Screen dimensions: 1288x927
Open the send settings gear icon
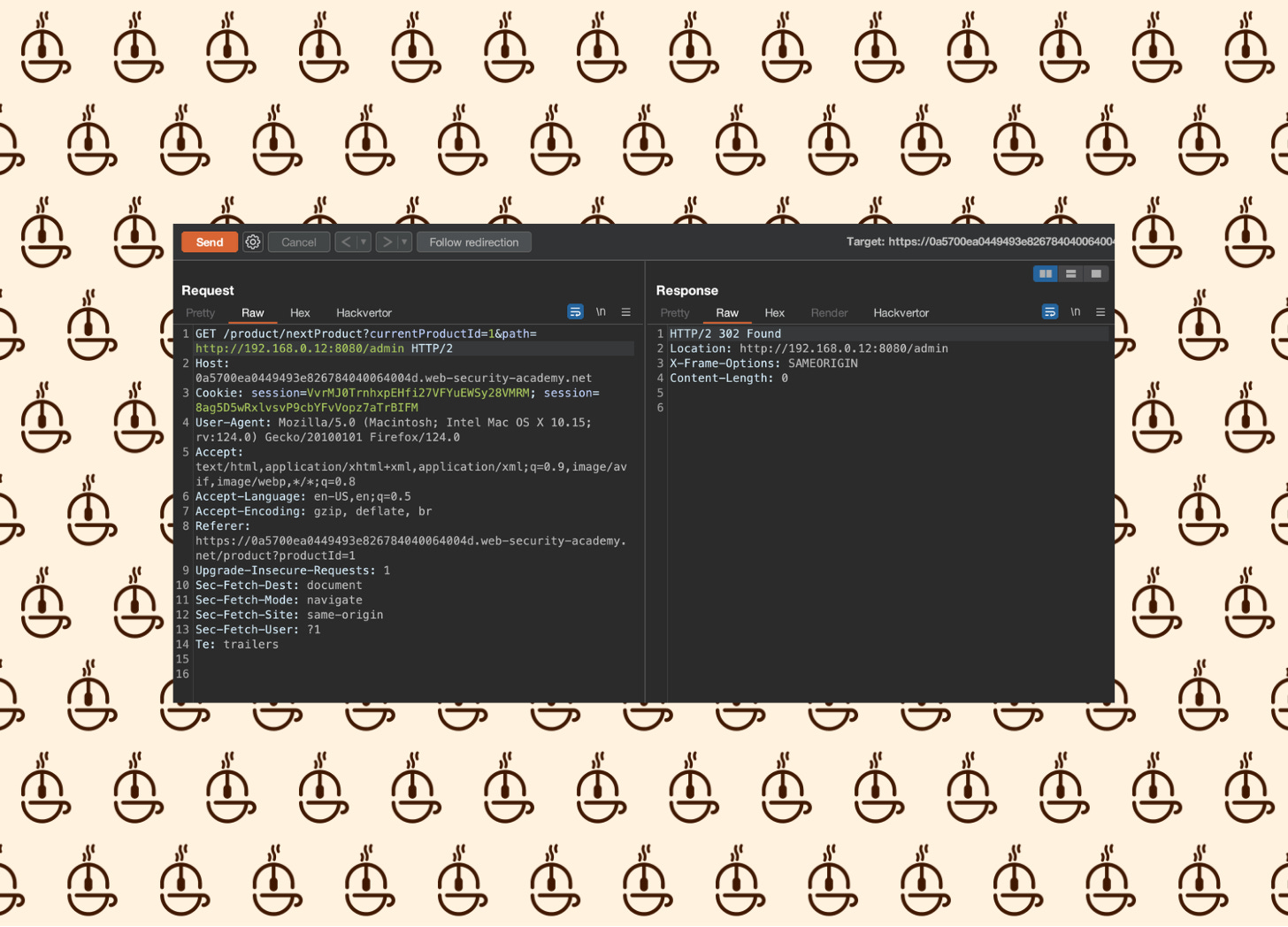pyautogui.click(x=253, y=242)
